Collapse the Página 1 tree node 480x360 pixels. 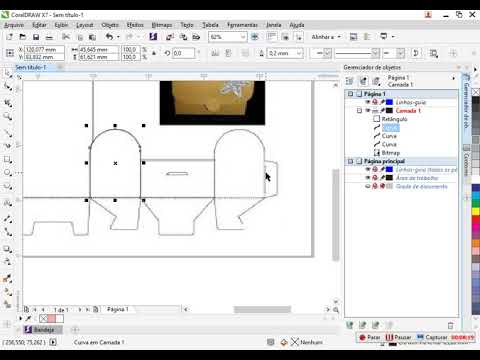tap(350, 94)
